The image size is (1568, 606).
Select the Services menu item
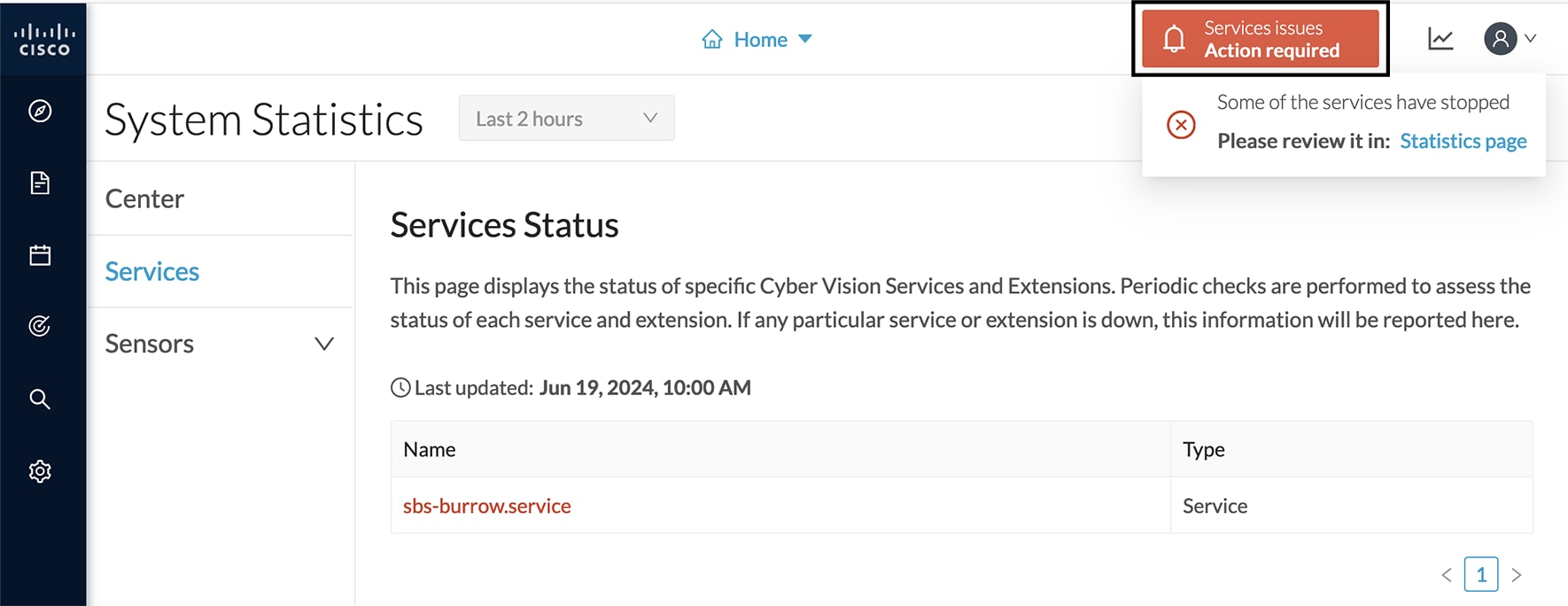click(152, 271)
